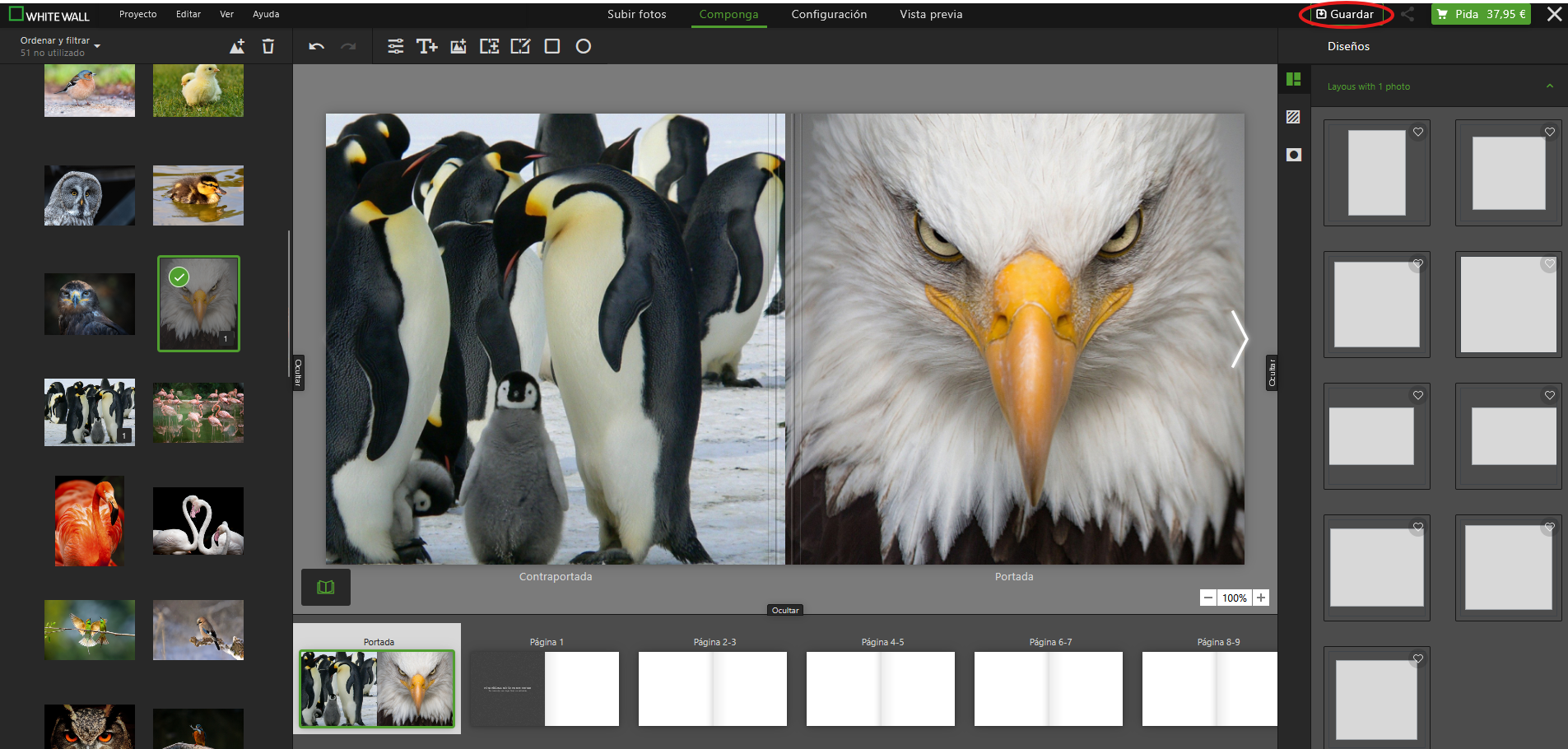
Task: Select the Página 4-5 thumbnail
Action: (x=881, y=689)
